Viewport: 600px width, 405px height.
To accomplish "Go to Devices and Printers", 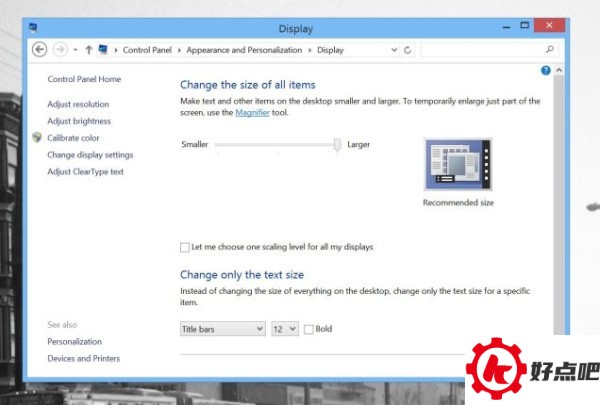I will pyautogui.click(x=83, y=358).
